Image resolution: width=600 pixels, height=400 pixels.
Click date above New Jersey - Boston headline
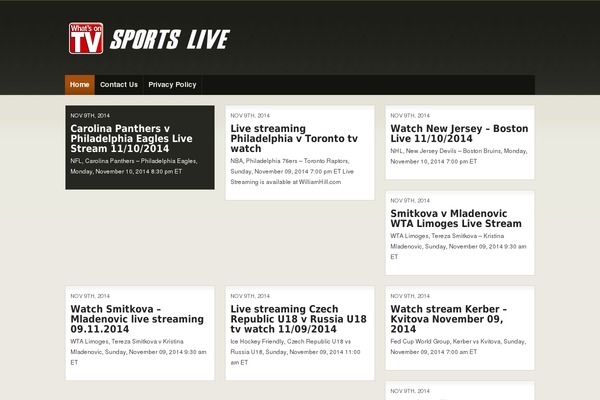410,116
